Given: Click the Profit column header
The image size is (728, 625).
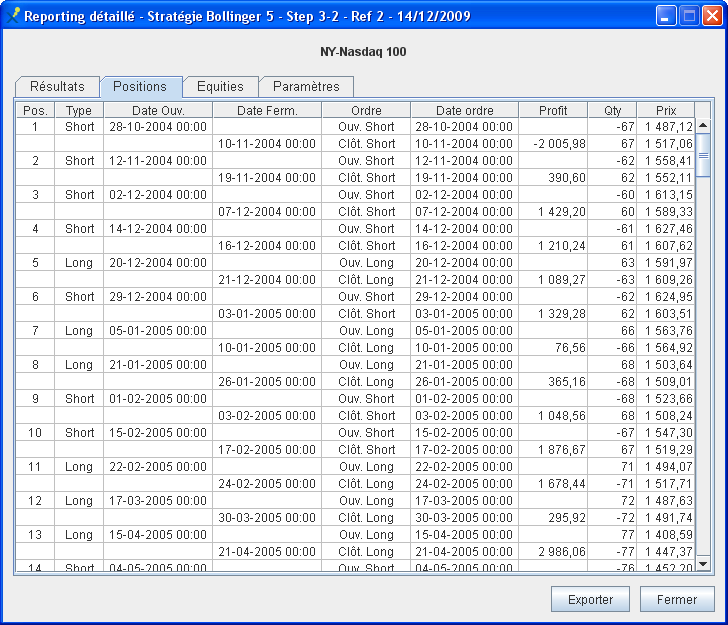Looking at the screenshot, I should click(553, 110).
